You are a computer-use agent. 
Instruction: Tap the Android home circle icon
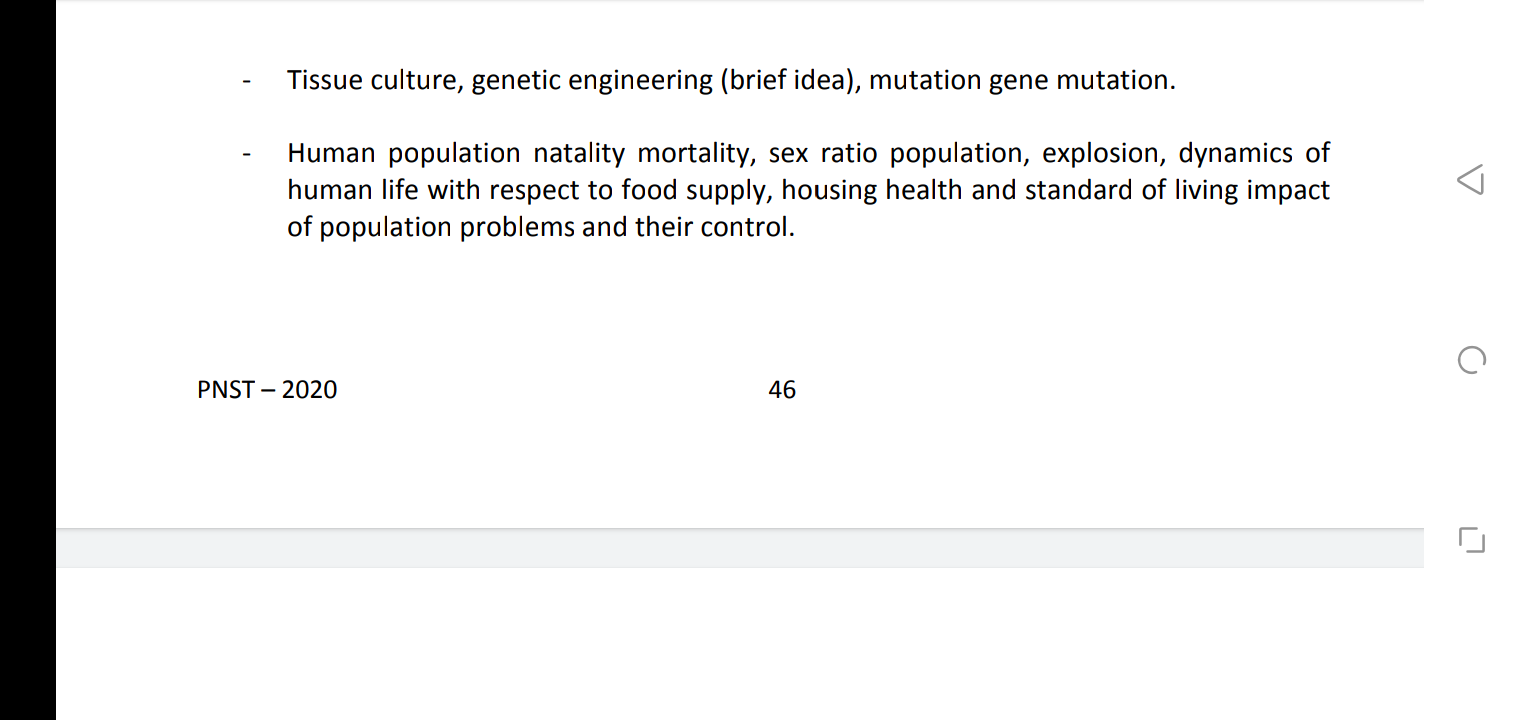coord(1472,360)
